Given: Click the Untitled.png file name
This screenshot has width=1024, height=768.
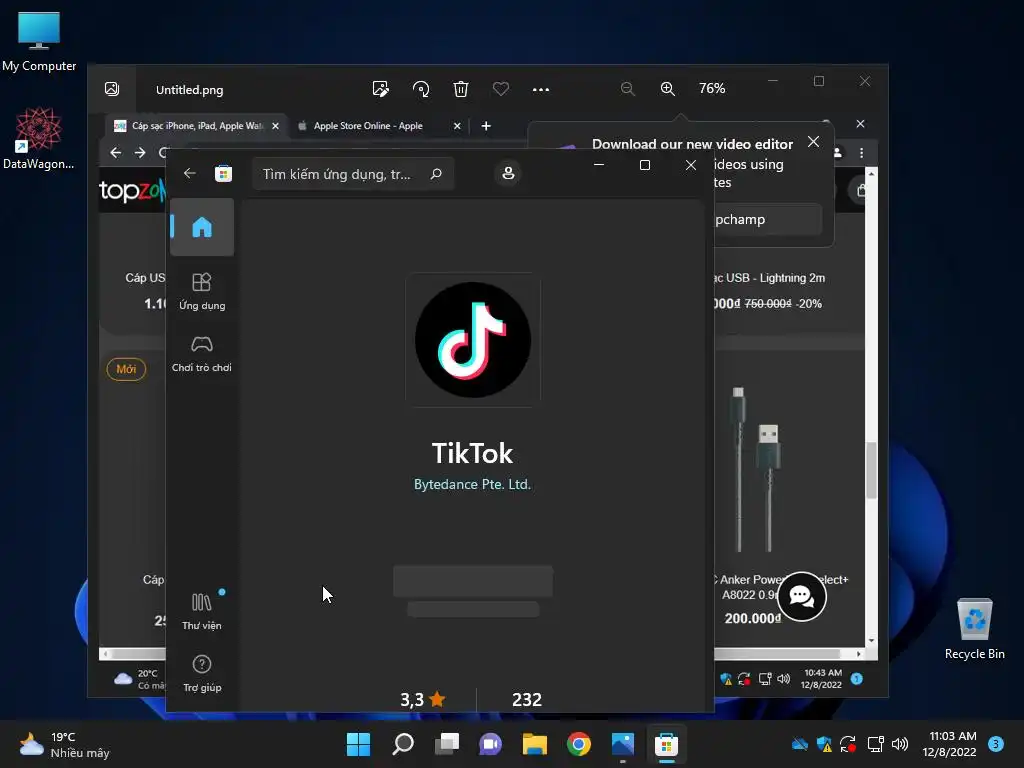Looking at the screenshot, I should (x=189, y=90).
